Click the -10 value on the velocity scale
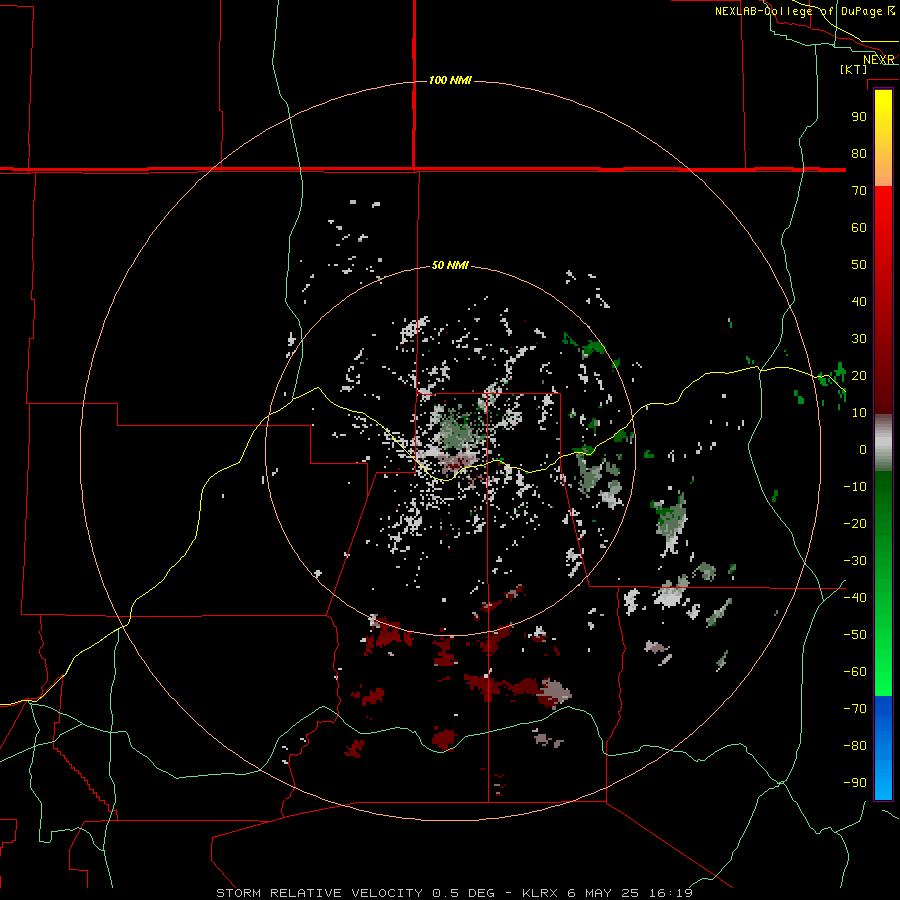Screen dimensions: 900x900 855,487
